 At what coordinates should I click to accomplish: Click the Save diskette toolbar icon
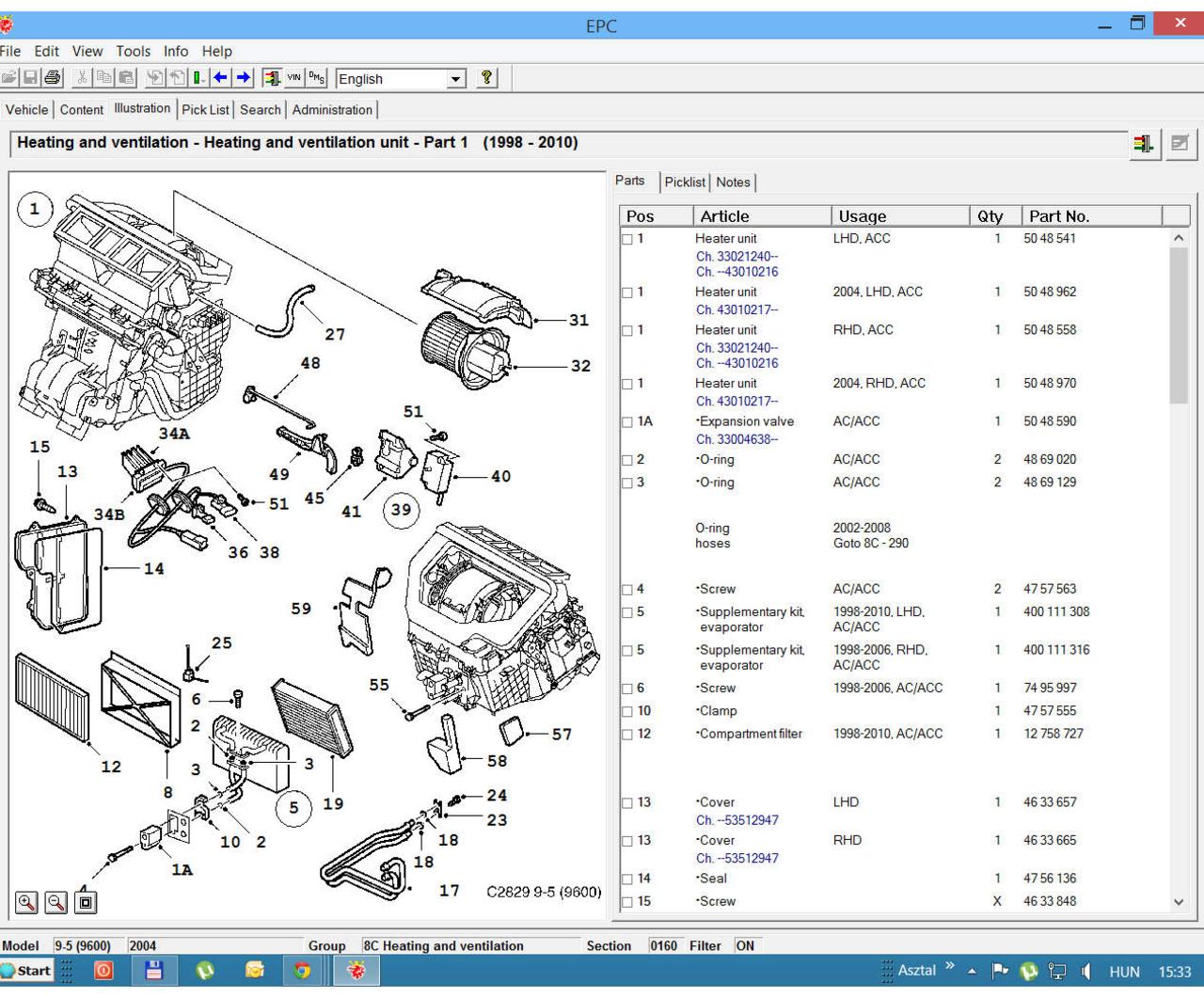(x=30, y=78)
